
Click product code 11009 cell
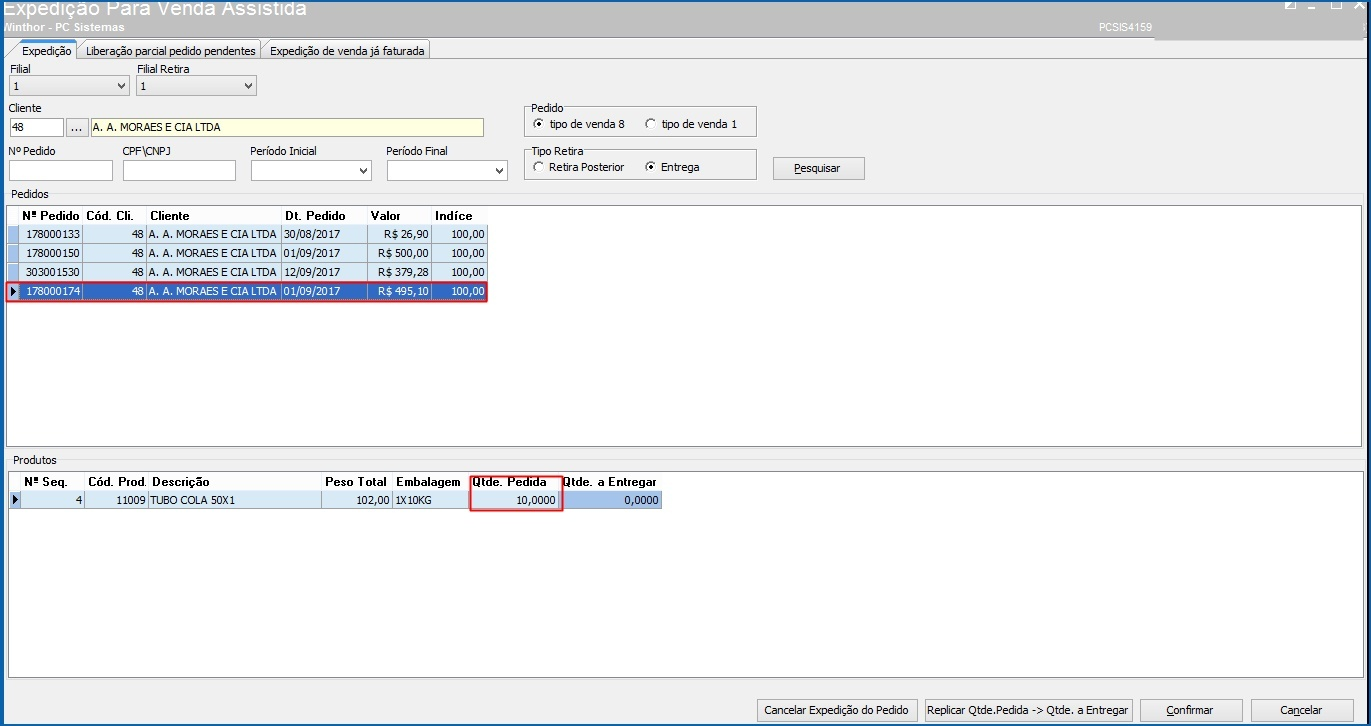pos(116,500)
